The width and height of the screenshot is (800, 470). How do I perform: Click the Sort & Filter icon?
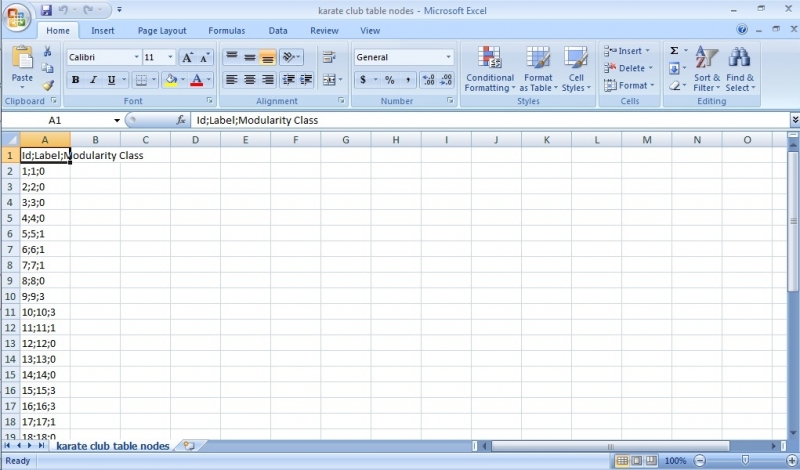(x=707, y=69)
